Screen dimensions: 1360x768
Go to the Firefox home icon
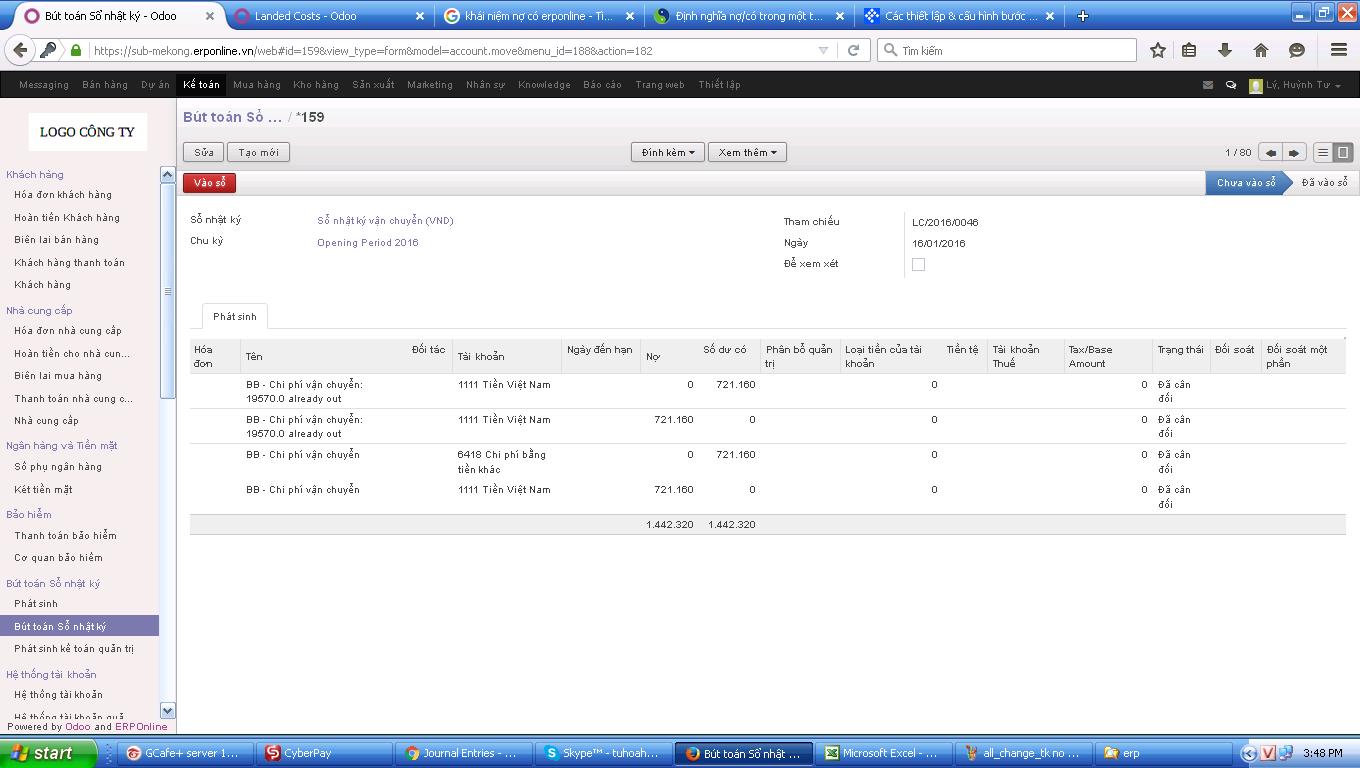(x=1260, y=50)
